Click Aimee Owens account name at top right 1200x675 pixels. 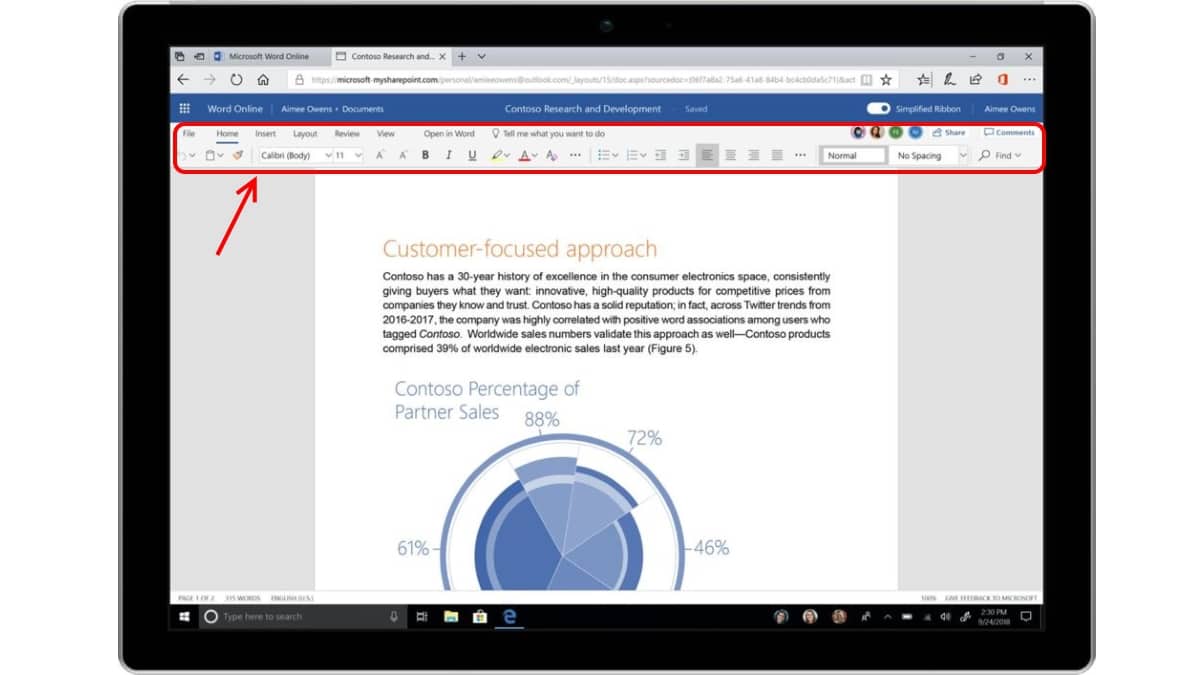1010,109
